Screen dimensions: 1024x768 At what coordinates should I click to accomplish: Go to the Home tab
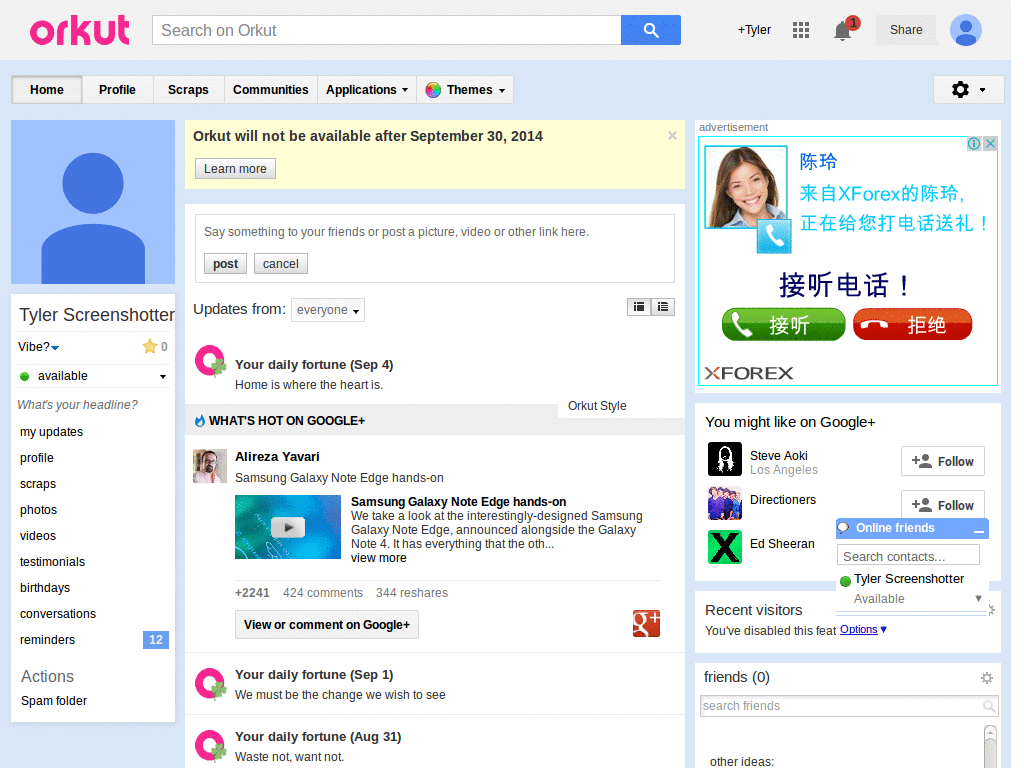47,89
